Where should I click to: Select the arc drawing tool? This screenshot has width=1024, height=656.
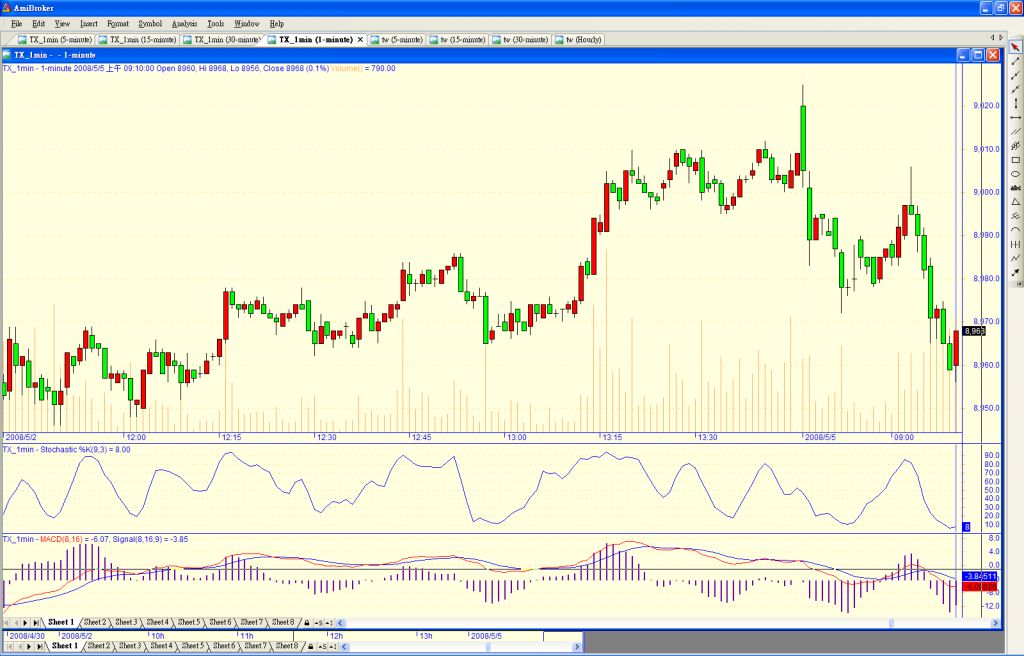click(x=1016, y=230)
